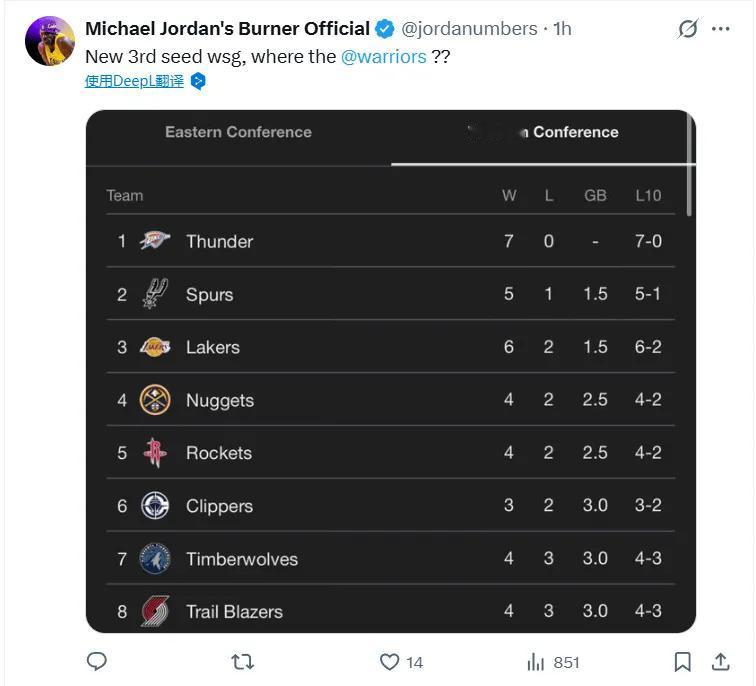
Task: Click the reply comment icon
Action: [97, 661]
